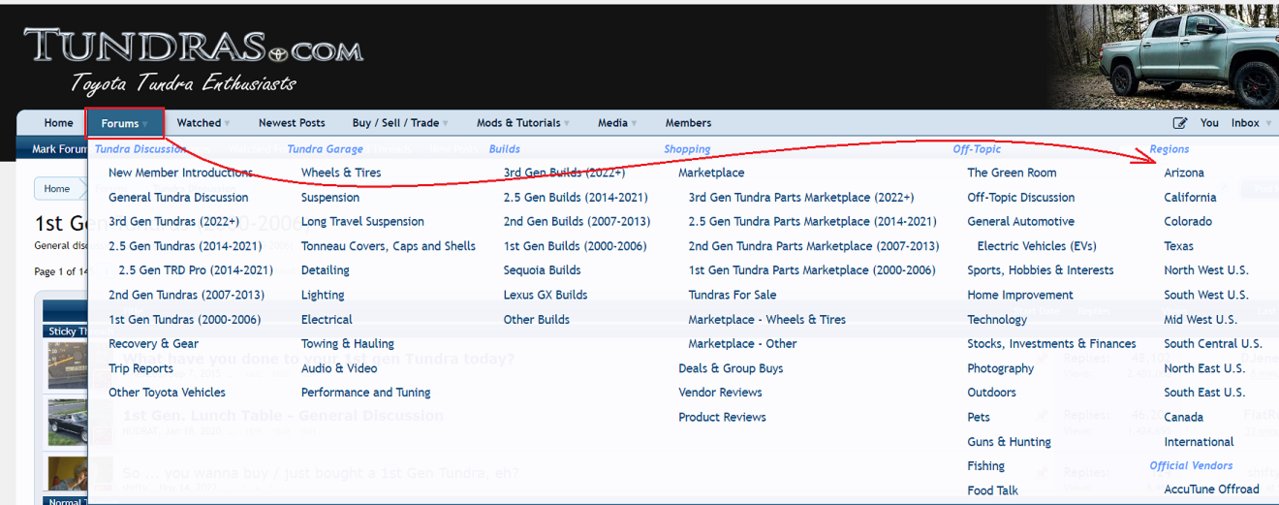Open The Green Room forum

(1012, 173)
